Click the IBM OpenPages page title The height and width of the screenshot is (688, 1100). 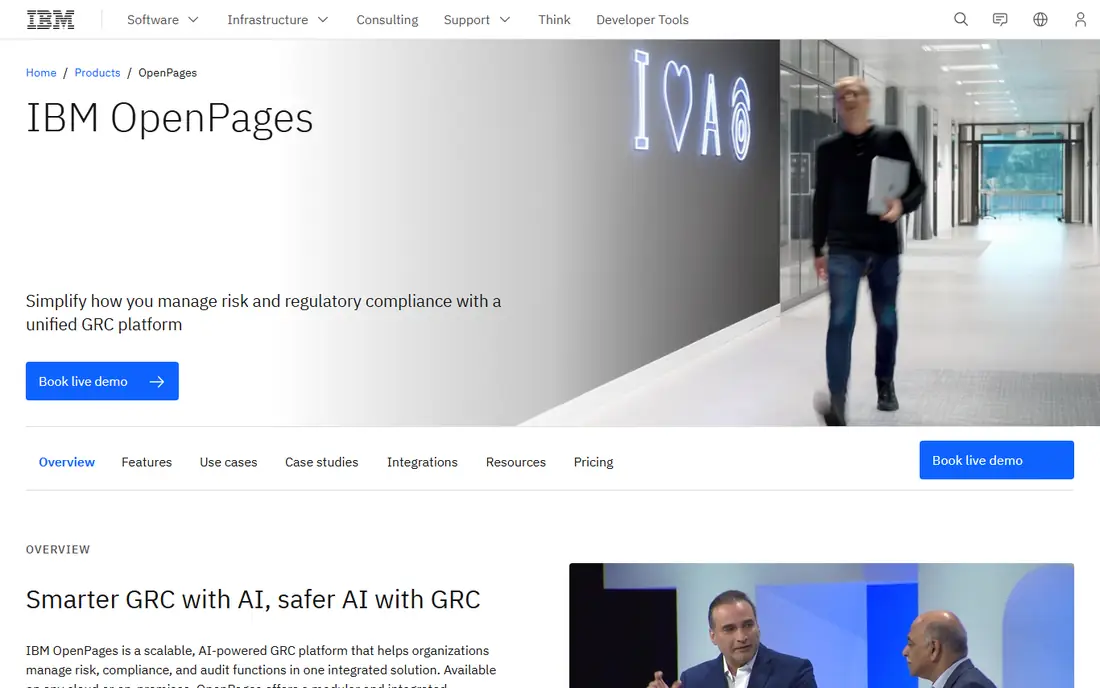(170, 118)
